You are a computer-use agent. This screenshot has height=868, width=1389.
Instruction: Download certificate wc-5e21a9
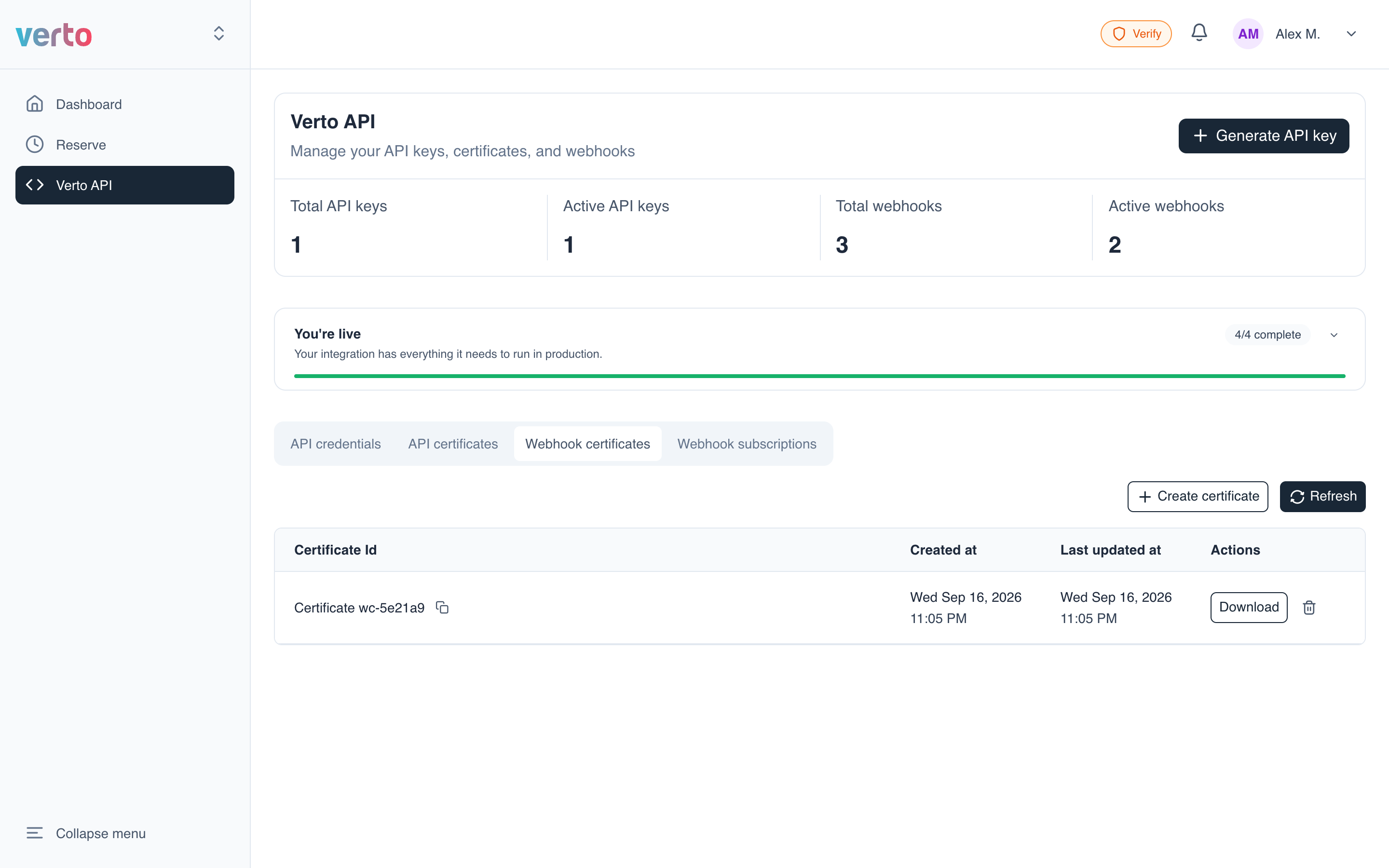point(1248,608)
